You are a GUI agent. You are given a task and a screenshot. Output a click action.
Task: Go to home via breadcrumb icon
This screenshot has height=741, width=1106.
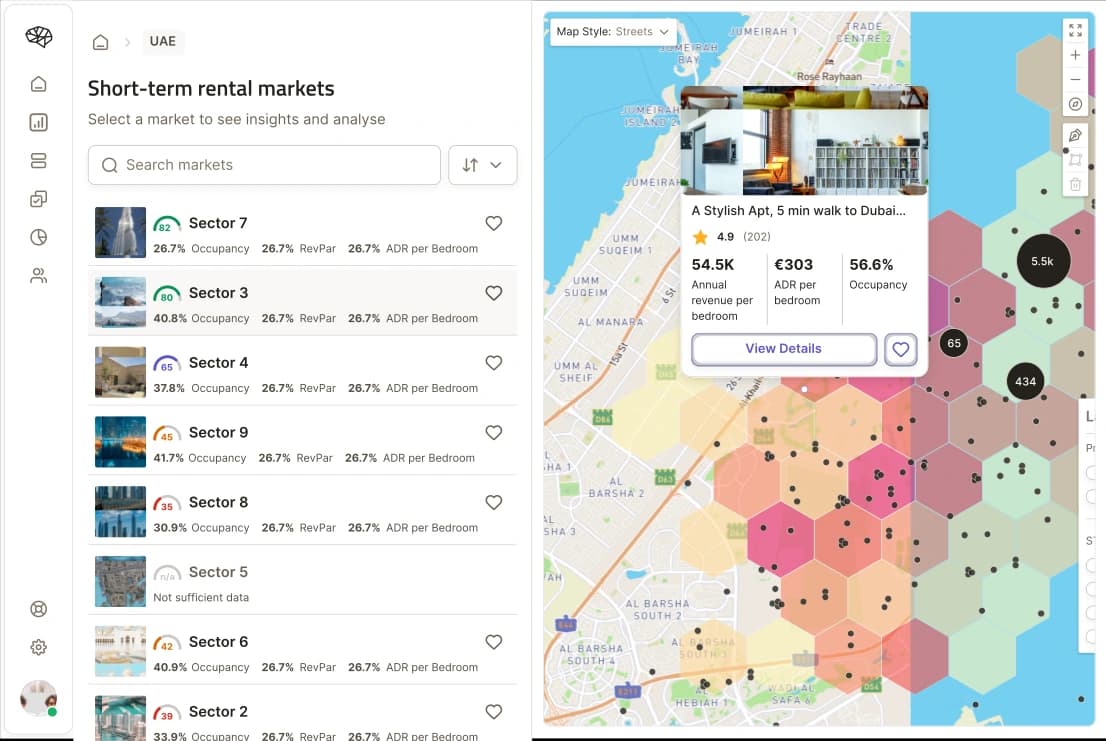pos(100,42)
